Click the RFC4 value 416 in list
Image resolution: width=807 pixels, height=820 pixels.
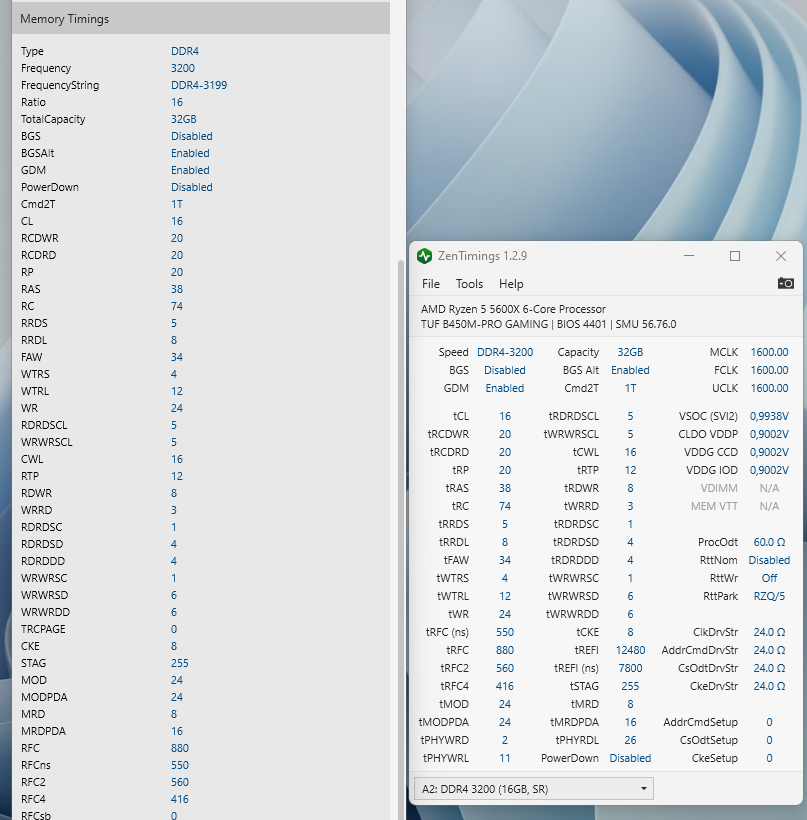[179, 799]
